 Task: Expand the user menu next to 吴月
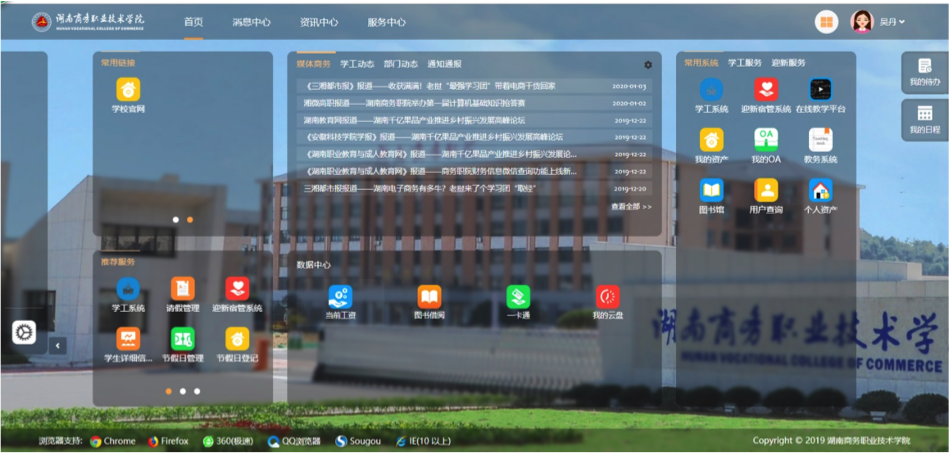(902, 22)
